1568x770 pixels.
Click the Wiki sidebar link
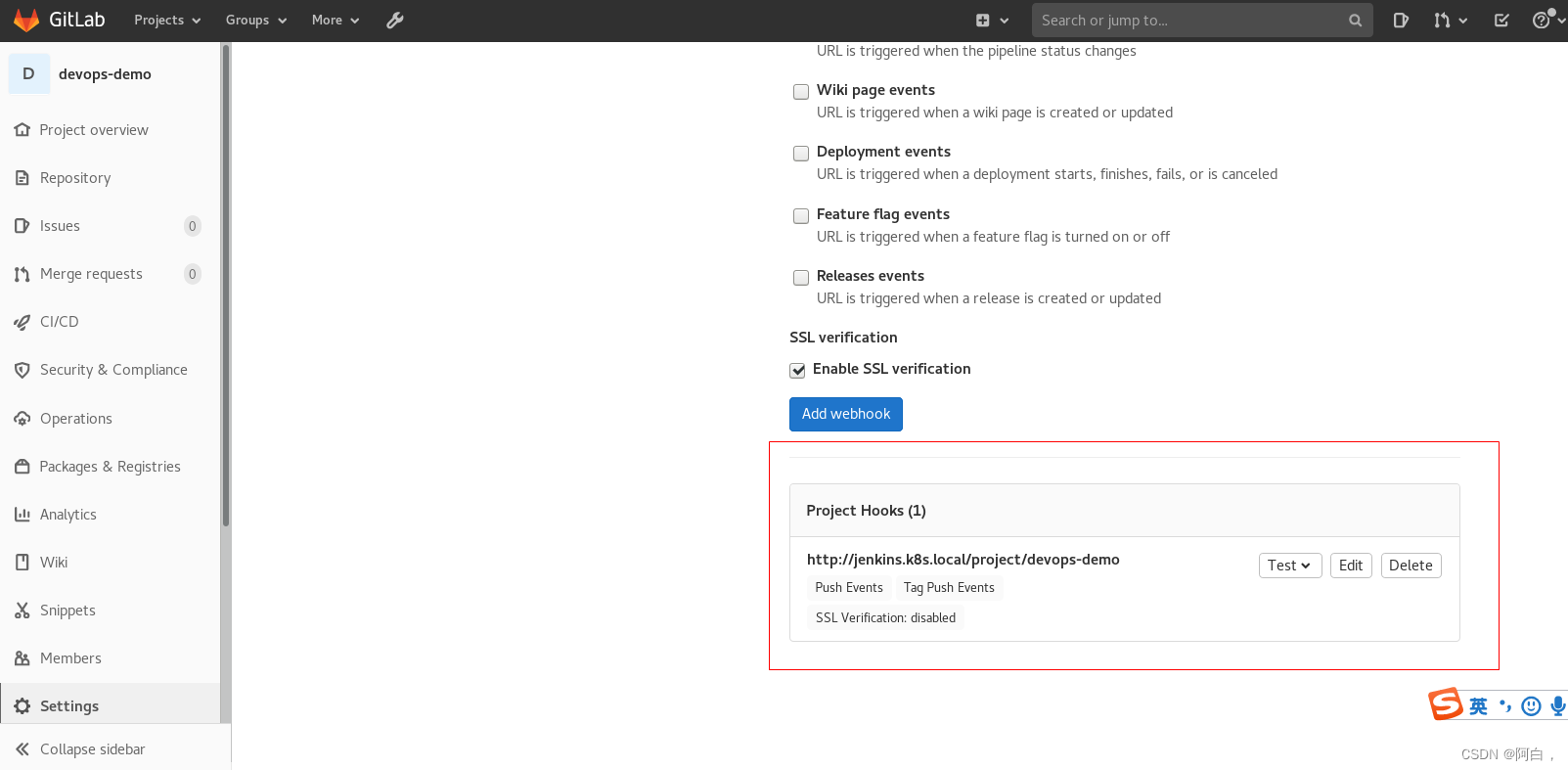(54, 563)
